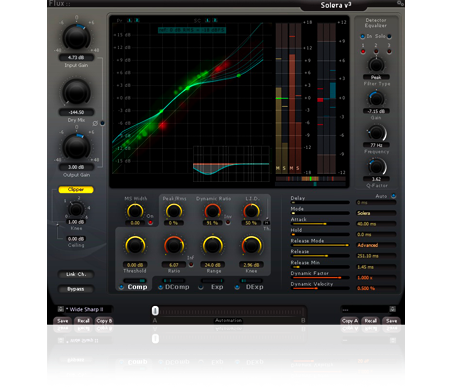
Task: Click the Release slider
Action: point(320,256)
